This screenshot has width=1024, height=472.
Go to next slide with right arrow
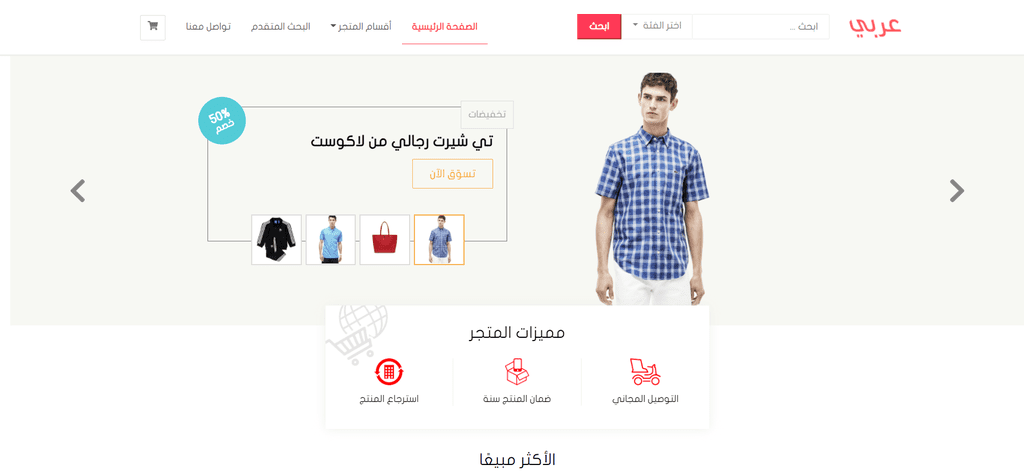click(x=956, y=191)
